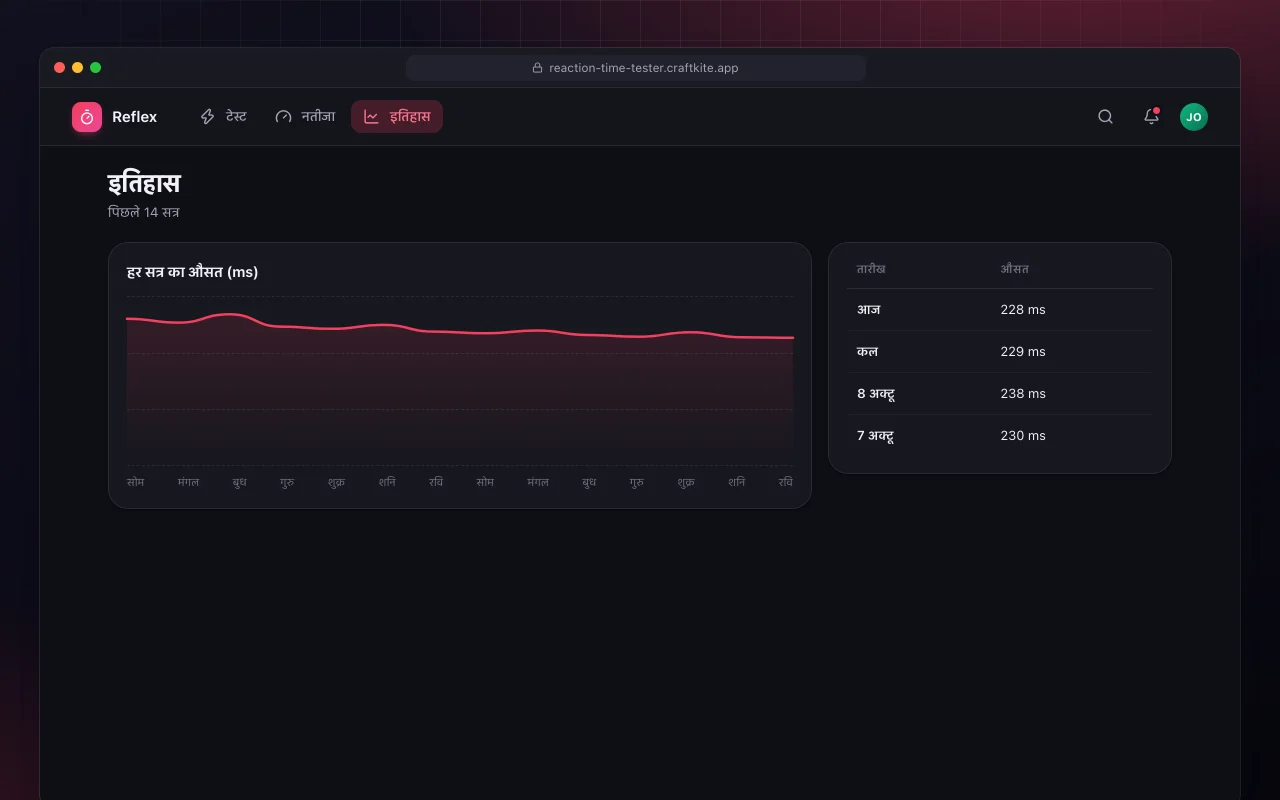Click the 229 ms average value
This screenshot has width=1280, height=800.
(x=1023, y=352)
